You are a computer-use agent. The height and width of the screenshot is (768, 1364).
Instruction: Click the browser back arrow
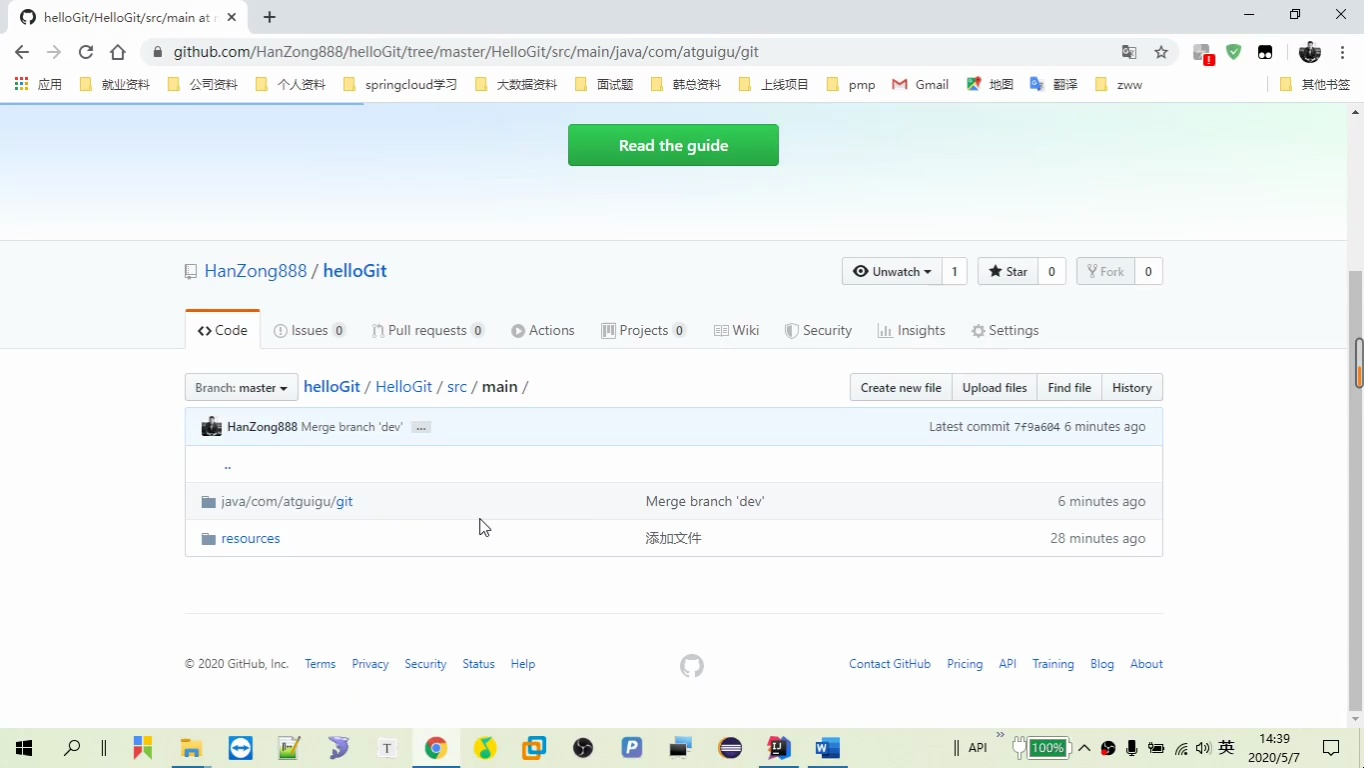(22, 52)
